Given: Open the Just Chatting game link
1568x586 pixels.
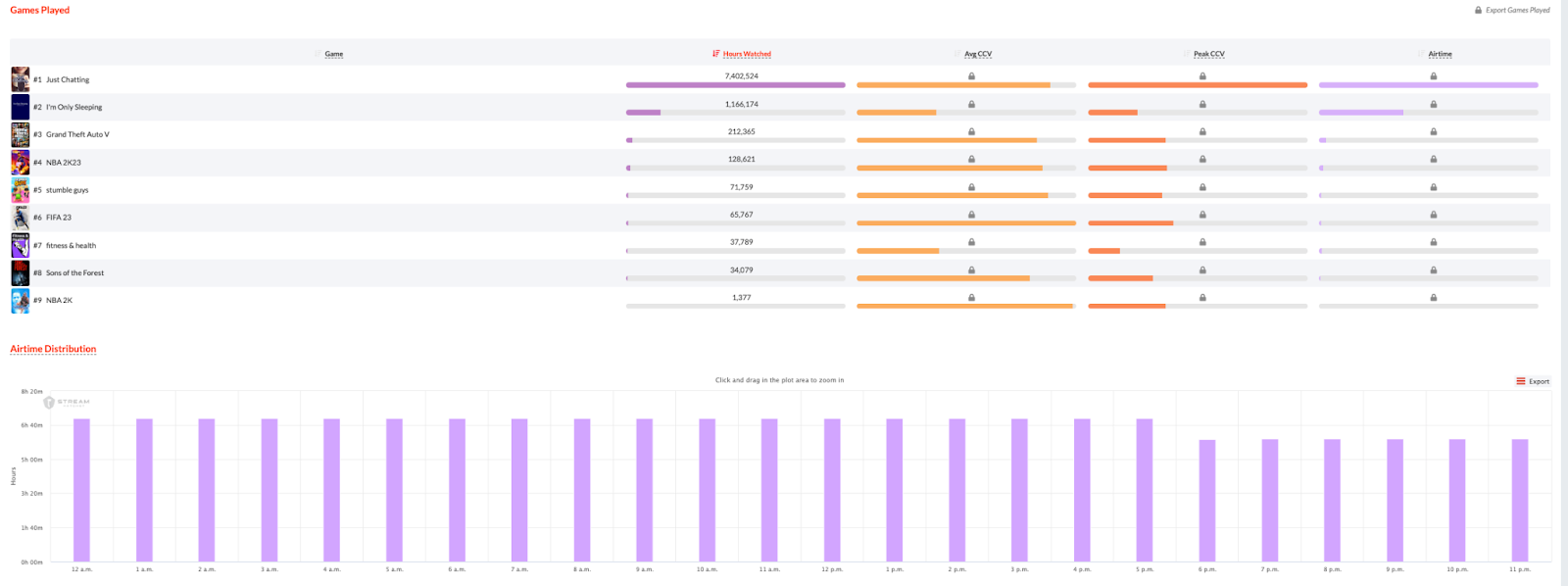Looking at the screenshot, I should [68, 79].
